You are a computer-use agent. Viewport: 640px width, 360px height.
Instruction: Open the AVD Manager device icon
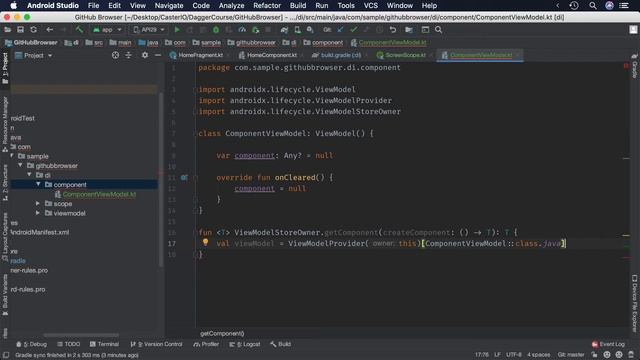[298, 30]
